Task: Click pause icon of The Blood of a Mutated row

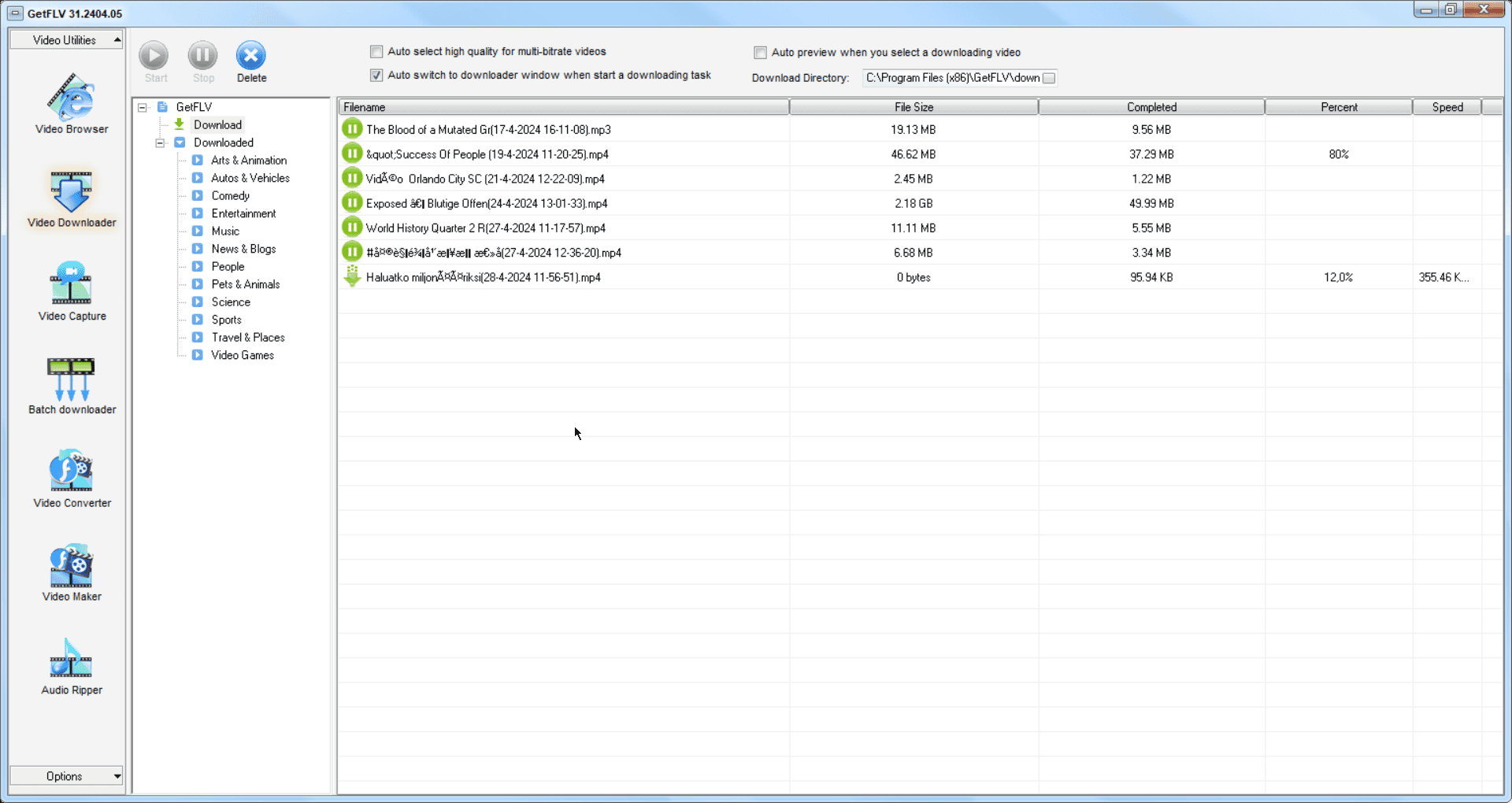Action: click(x=352, y=129)
